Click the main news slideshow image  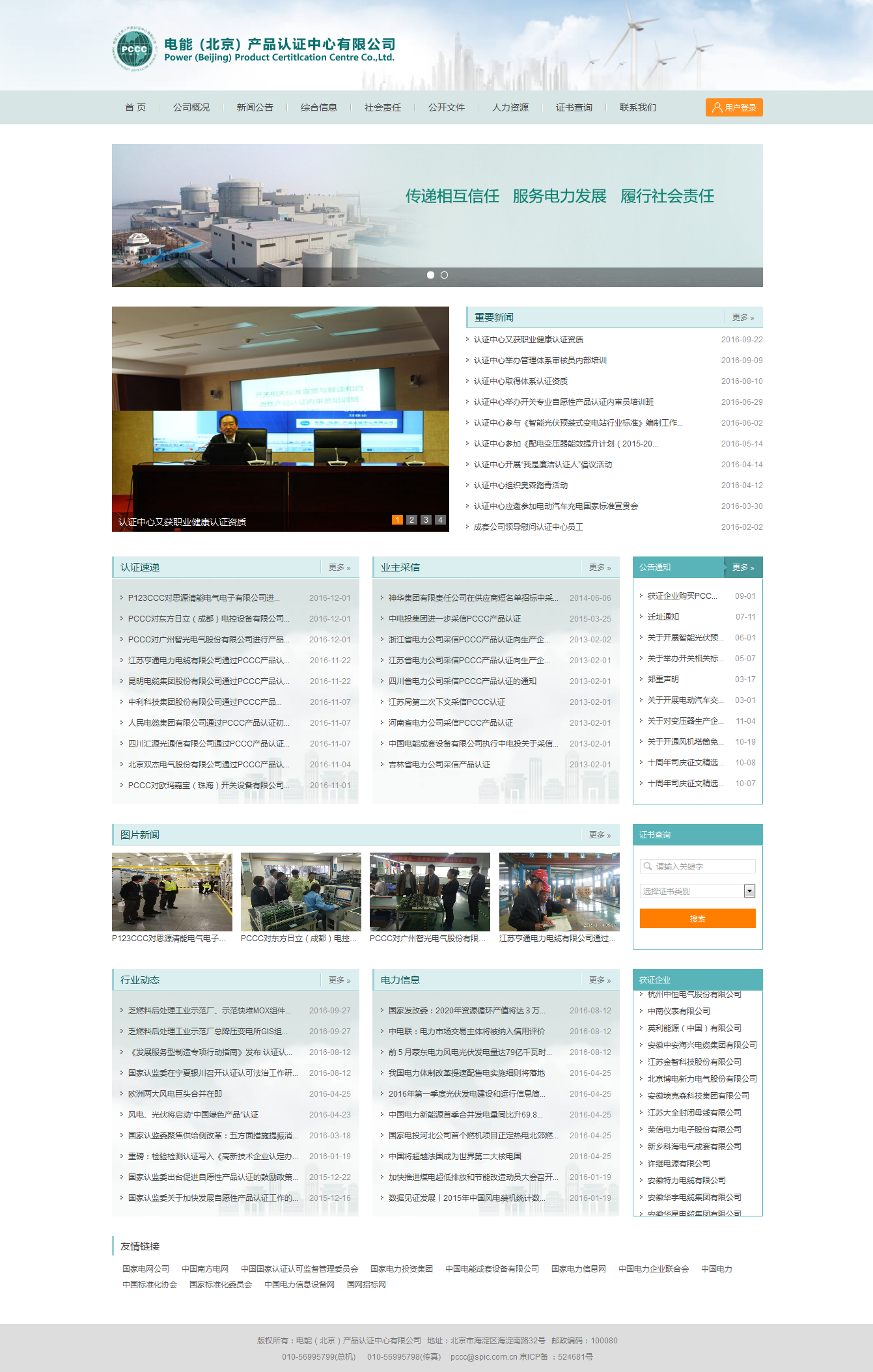pos(281,419)
